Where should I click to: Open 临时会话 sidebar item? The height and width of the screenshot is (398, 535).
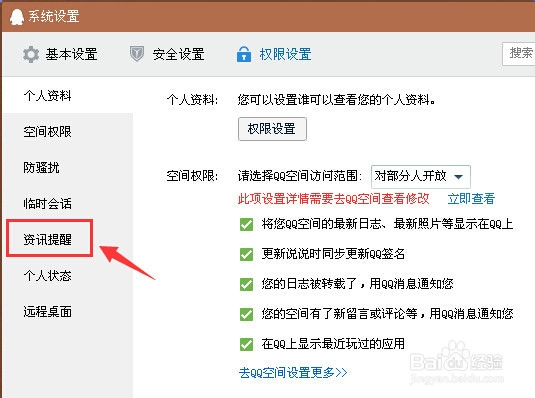(47, 204)
